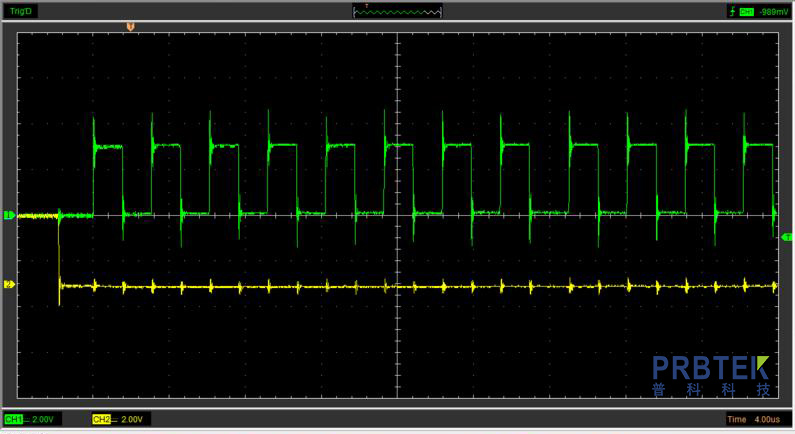The width and height of the screenshot is (795, 434).
Task: Toggle the green CH1 channel label
Action: (x=13, y=419)
